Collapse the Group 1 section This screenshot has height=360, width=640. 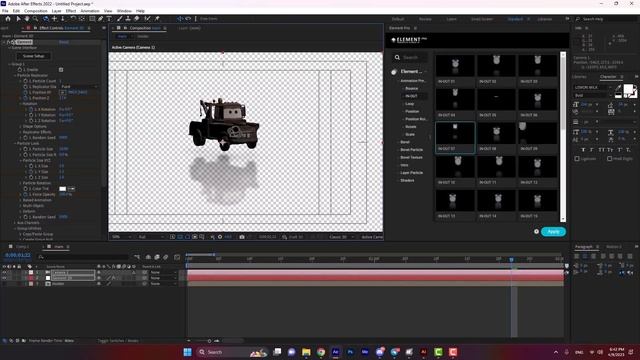pyautogui.click(x=10, y=64)
